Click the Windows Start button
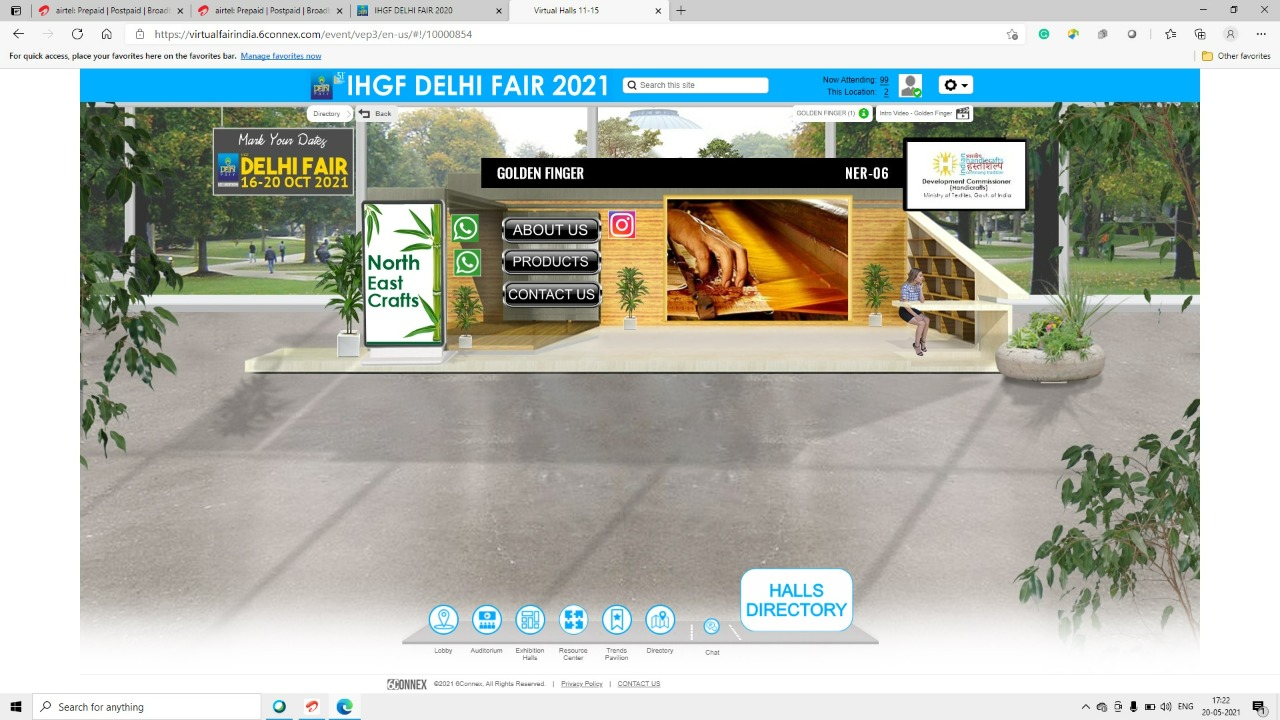The image size is (1280, 720). (16, 707)
